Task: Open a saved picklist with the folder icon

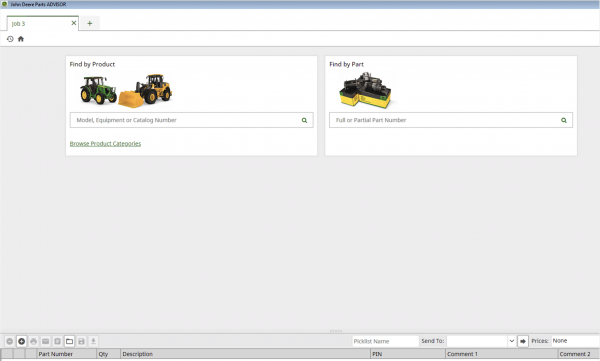Action: 69,341
